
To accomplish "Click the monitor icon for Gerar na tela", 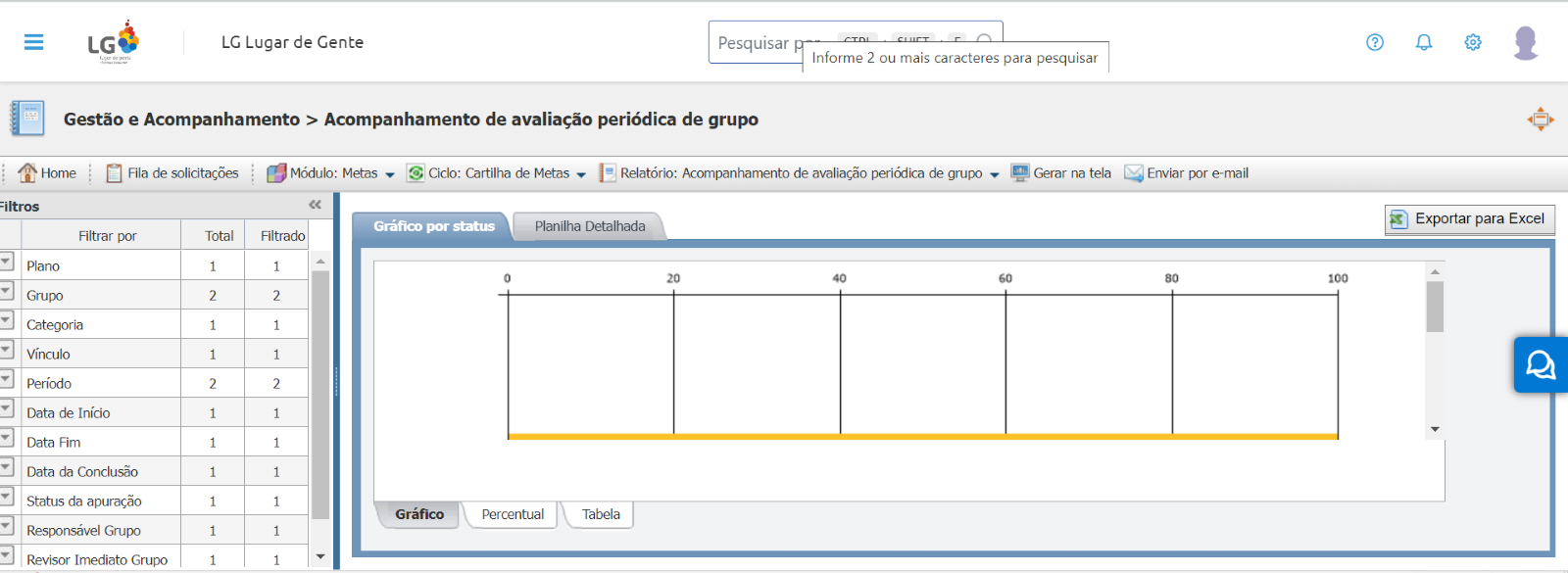I will click(x=1020, y=173).
